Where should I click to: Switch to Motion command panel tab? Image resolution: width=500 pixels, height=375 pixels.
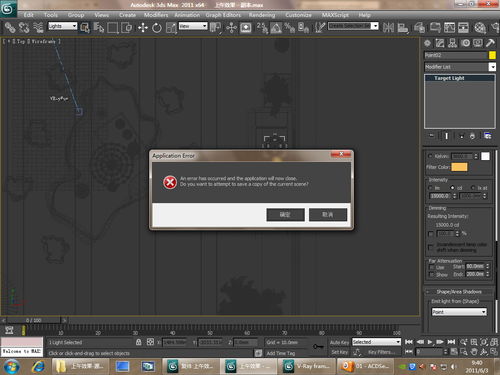[x=465, y=43]
